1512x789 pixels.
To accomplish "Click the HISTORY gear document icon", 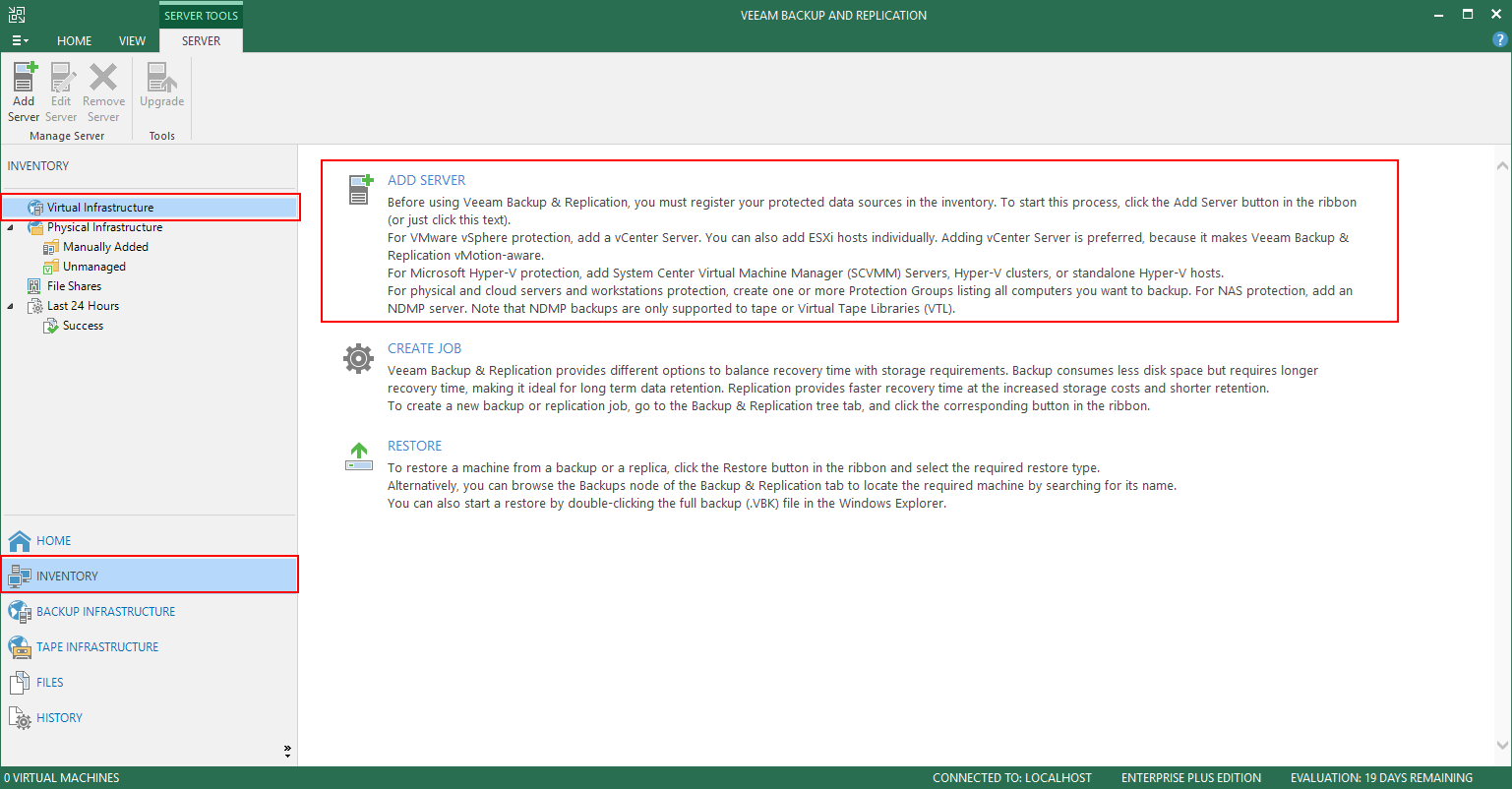I will click(x=20, y=718).
